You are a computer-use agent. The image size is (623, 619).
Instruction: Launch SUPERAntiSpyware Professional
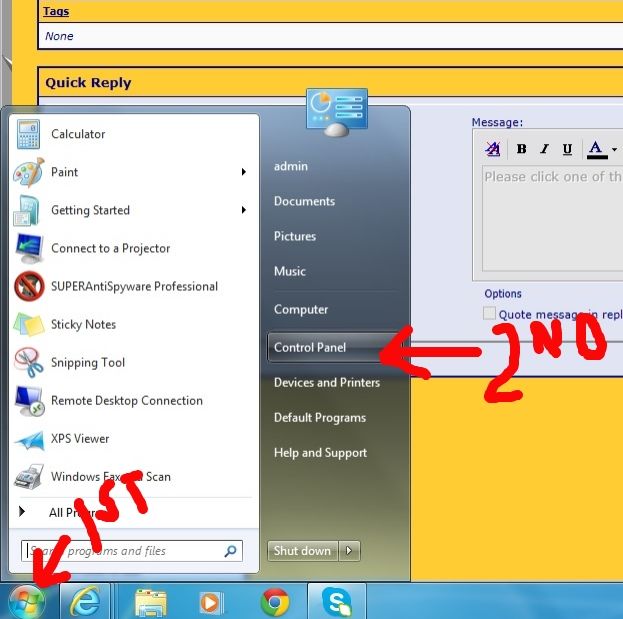click(x=134, y=286)
